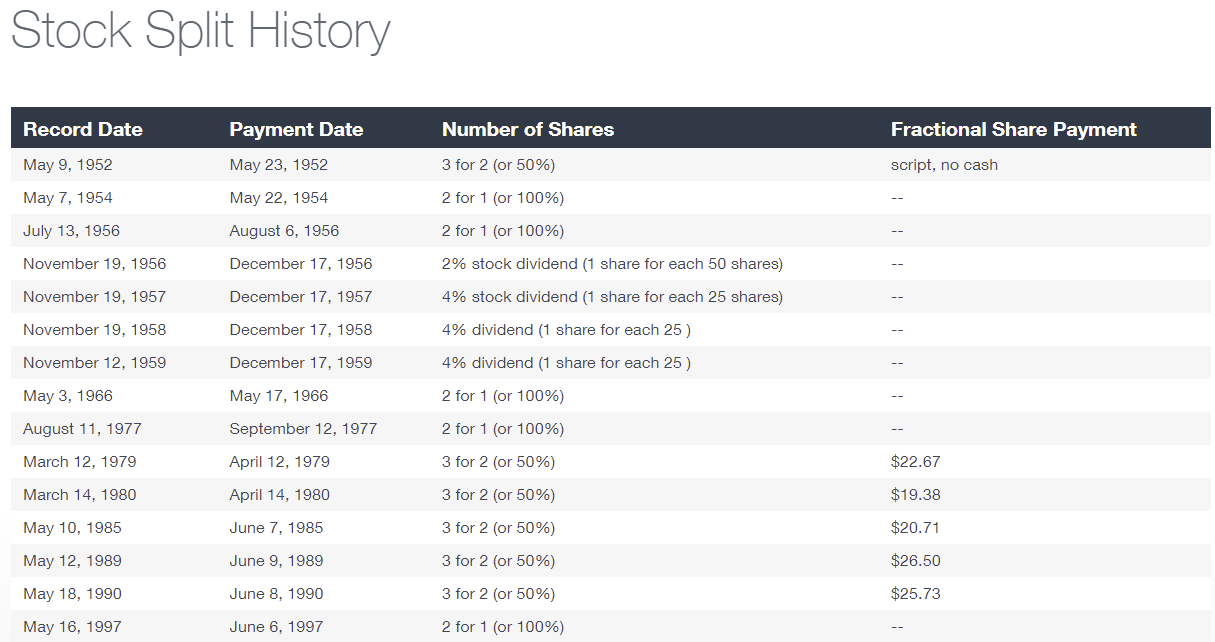Image resolution: width=1215 pixels, height=642 pixels.
Task: Click the Fractional Share Payment header
Action: point(1014,129)
